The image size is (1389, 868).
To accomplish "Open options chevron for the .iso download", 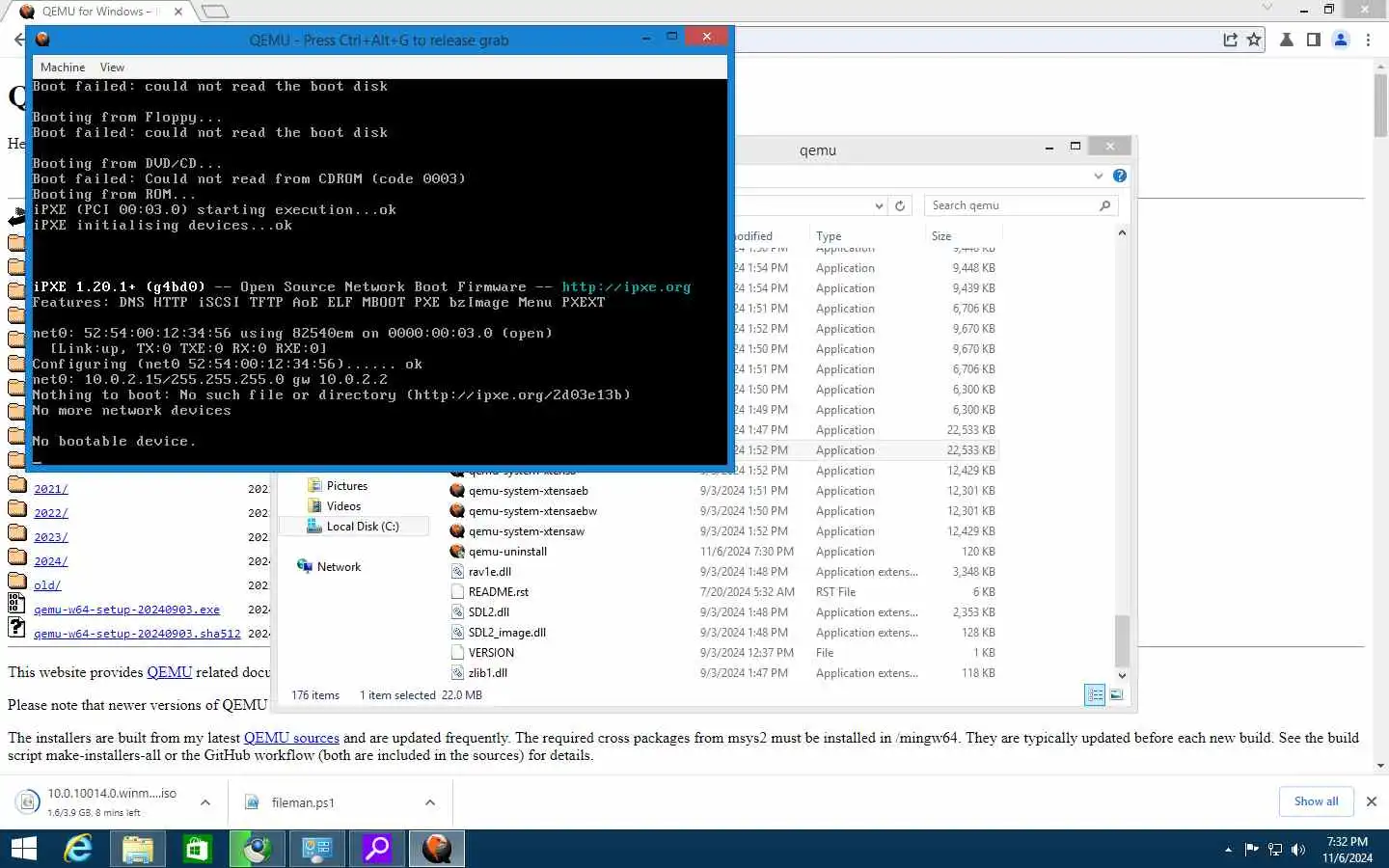I will (205, 802).
